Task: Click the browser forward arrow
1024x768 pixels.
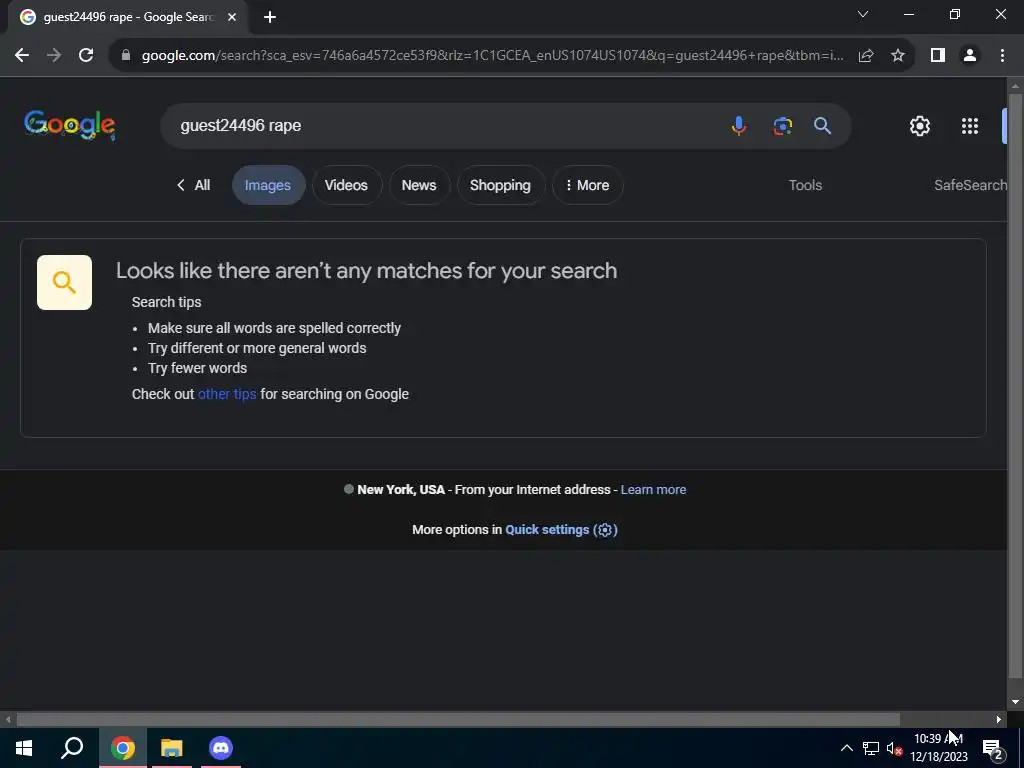Action: pos(54,56)
